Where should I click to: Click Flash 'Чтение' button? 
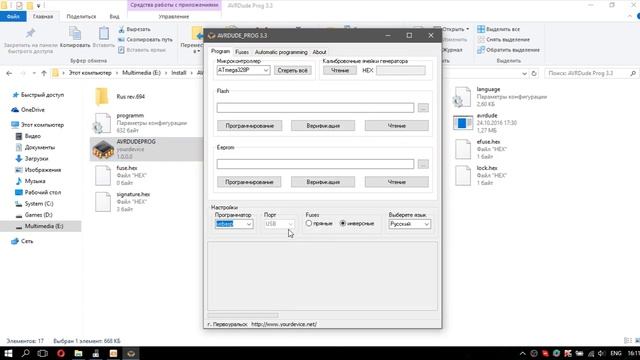tap(397, 126)
